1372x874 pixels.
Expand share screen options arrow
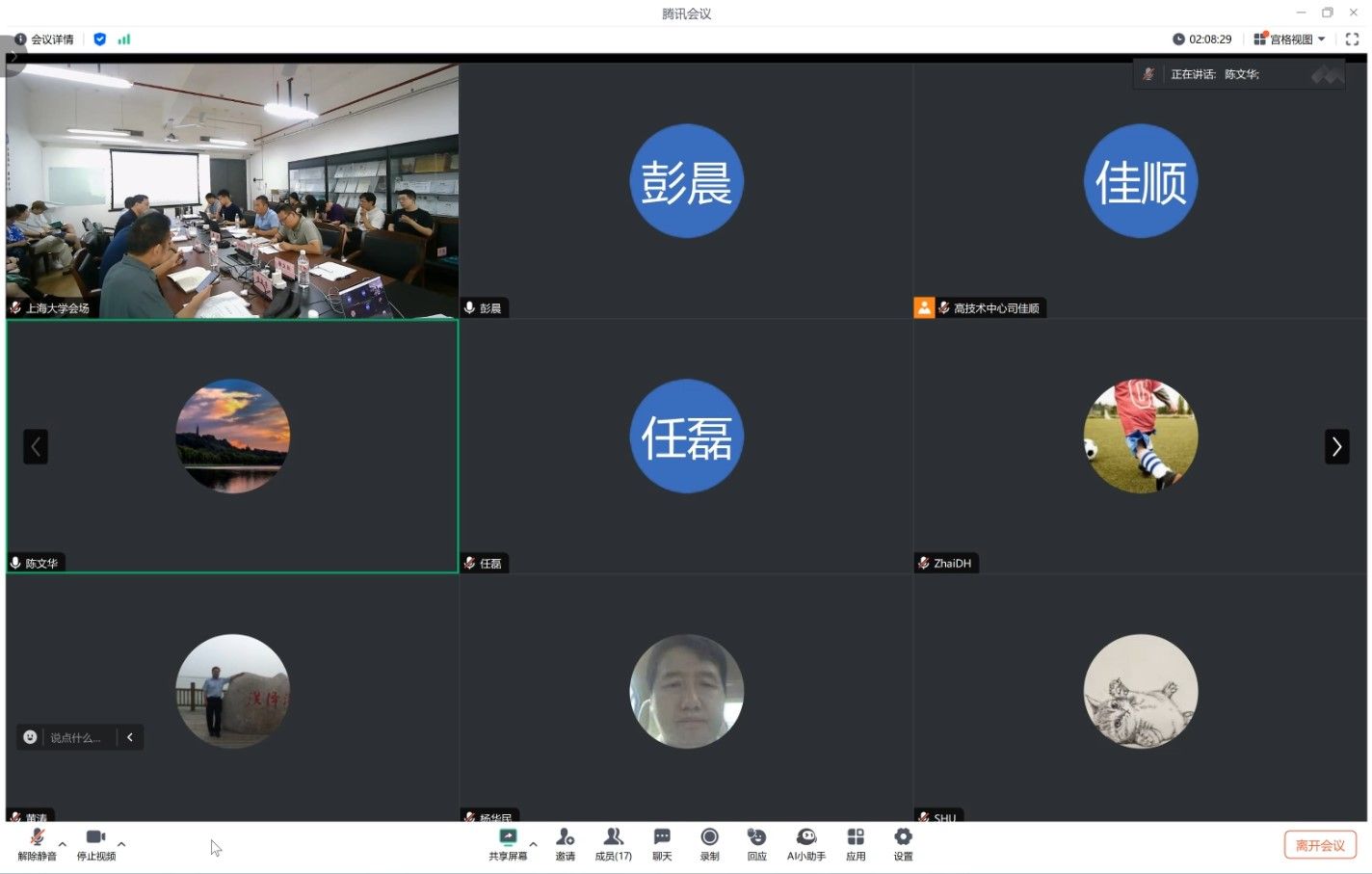click(533, 844)
